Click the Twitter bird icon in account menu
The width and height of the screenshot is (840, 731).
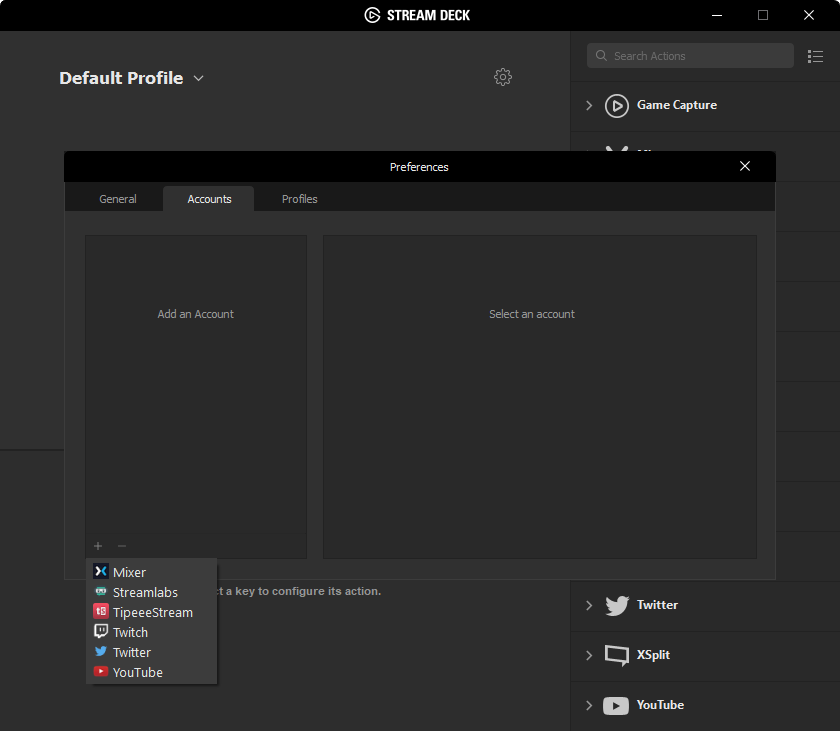pyautogui.click(x=101, y=651)
